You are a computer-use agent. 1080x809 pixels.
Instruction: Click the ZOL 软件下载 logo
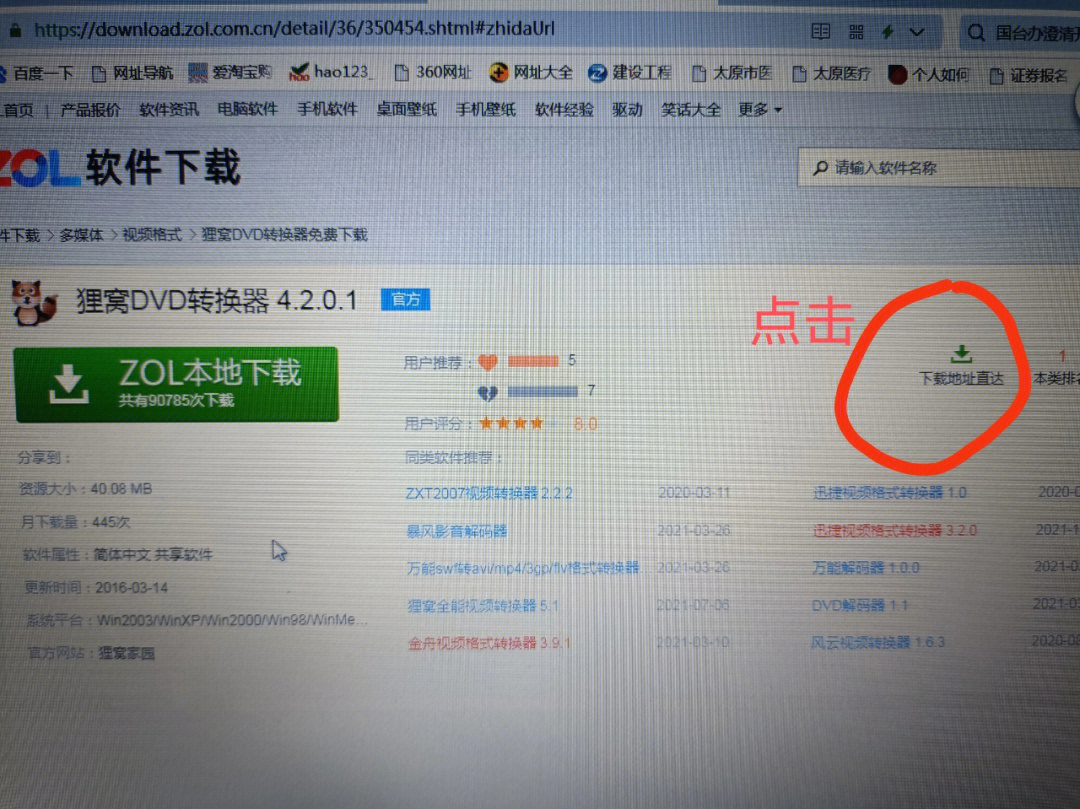(119, 167)
